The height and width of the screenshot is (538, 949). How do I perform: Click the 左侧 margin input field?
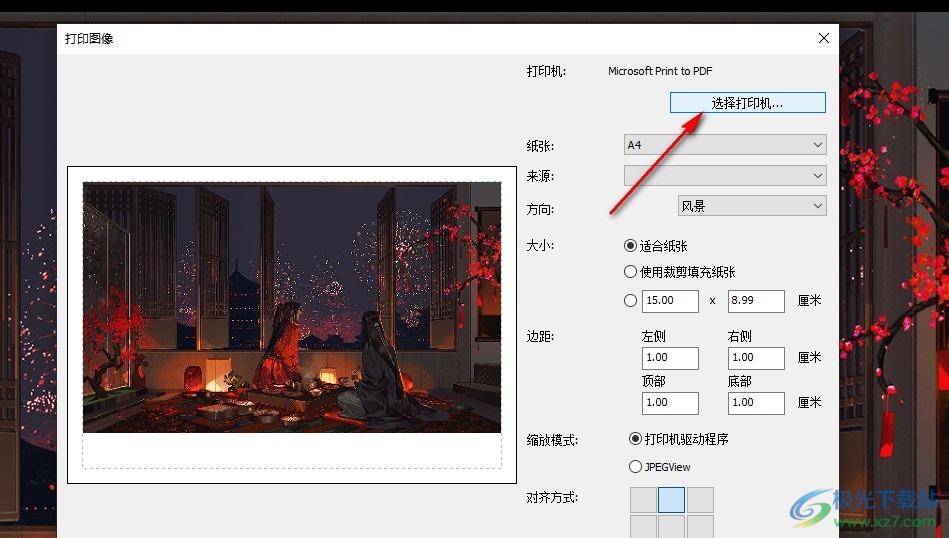670,358
